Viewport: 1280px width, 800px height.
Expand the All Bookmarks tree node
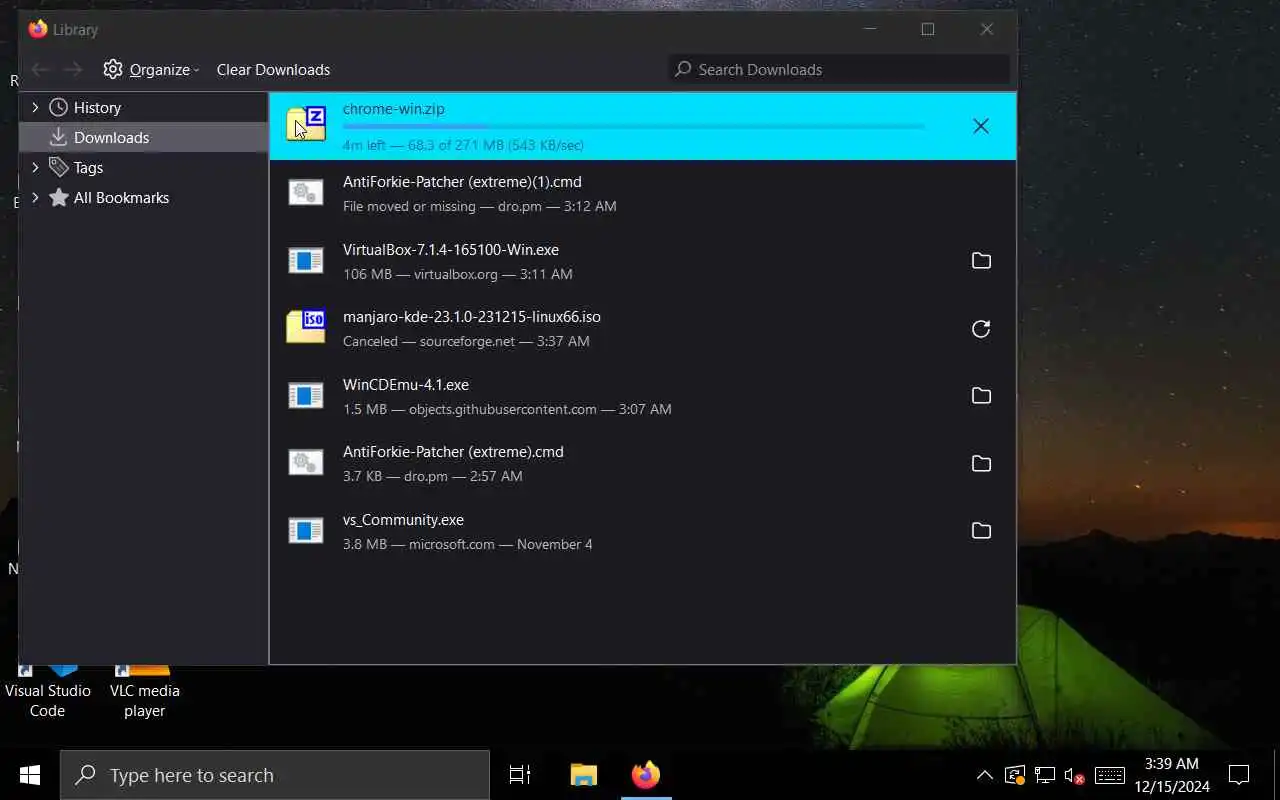pyautogui.click(x=35, y=197)
